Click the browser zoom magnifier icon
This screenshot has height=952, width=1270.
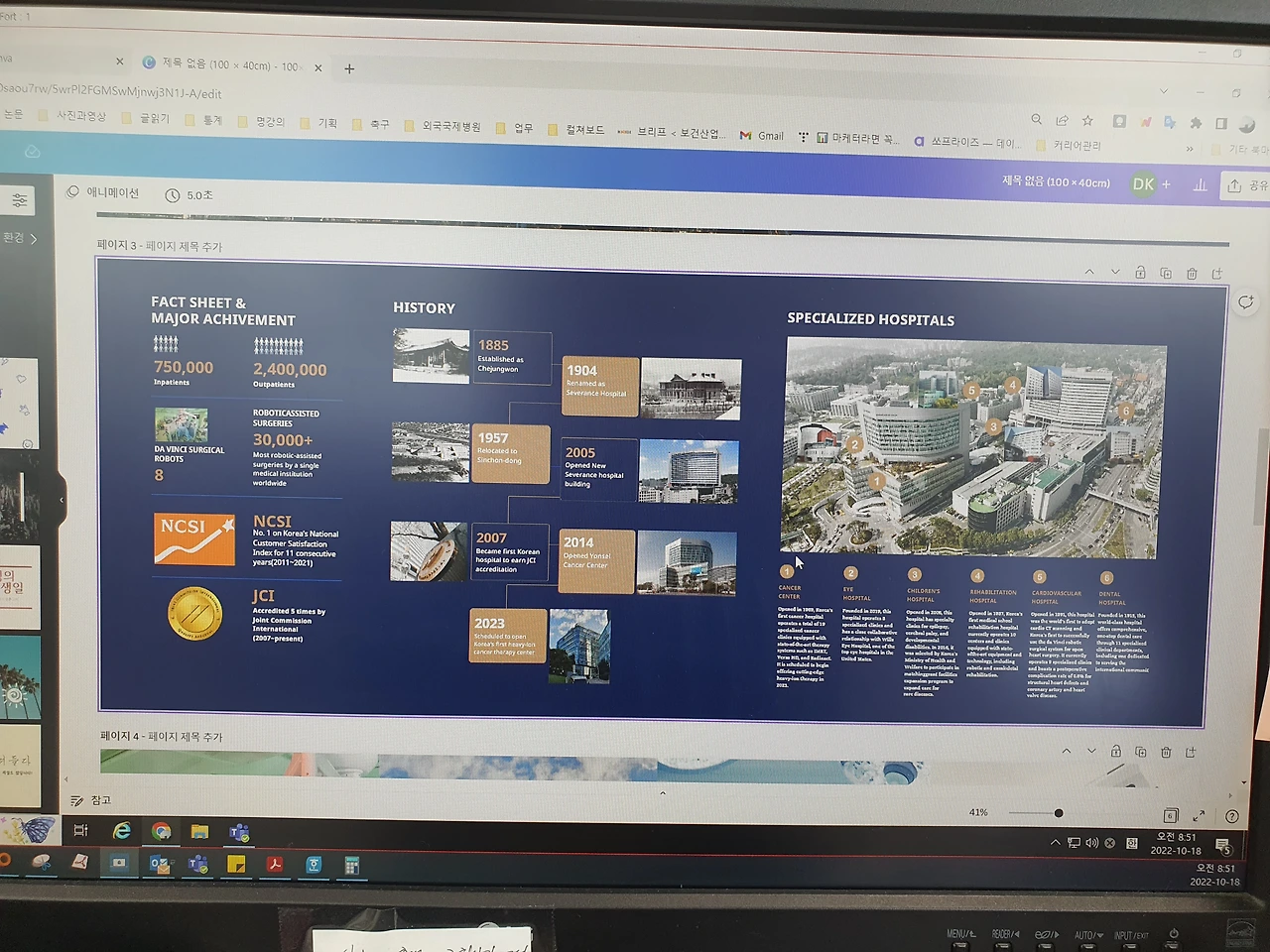click(1037, 119)
